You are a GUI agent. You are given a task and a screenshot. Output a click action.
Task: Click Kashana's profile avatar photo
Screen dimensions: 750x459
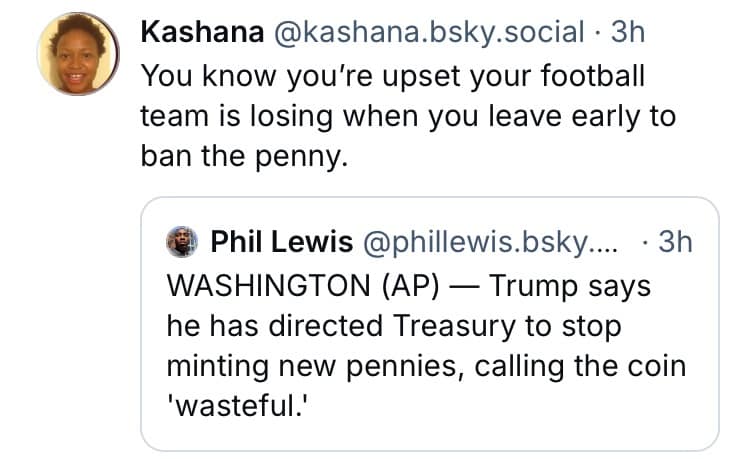[78, 54]
